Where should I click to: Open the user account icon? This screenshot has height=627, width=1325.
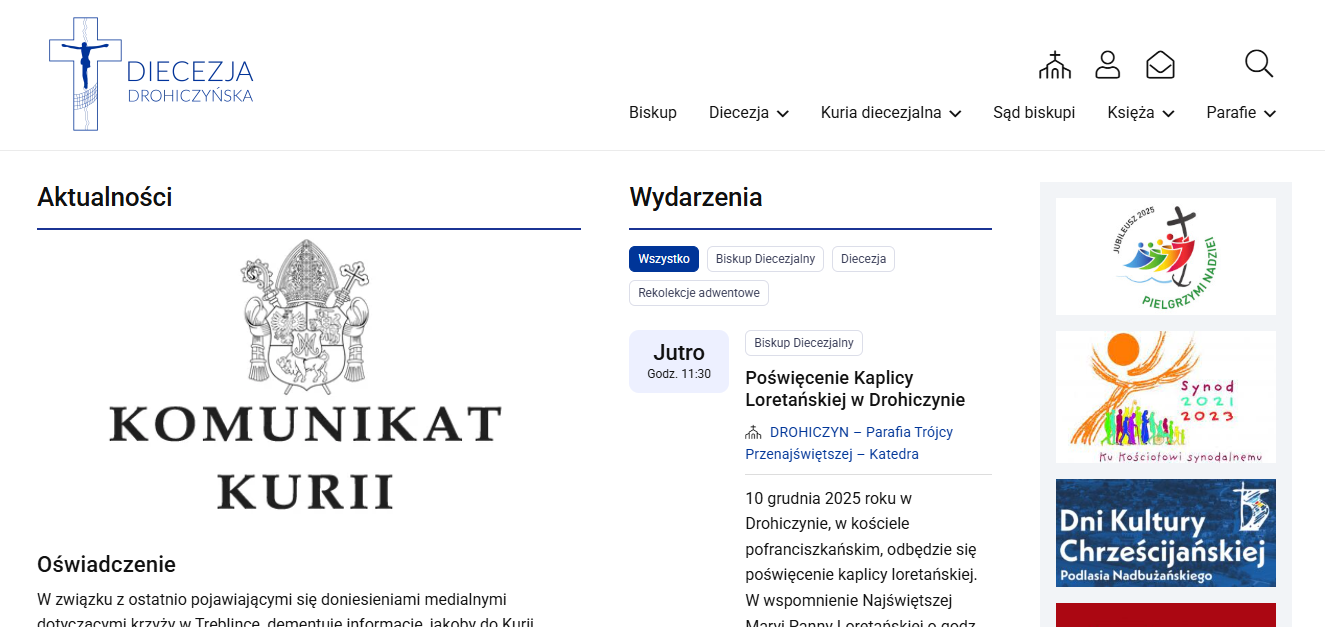tap(1108, 65)
